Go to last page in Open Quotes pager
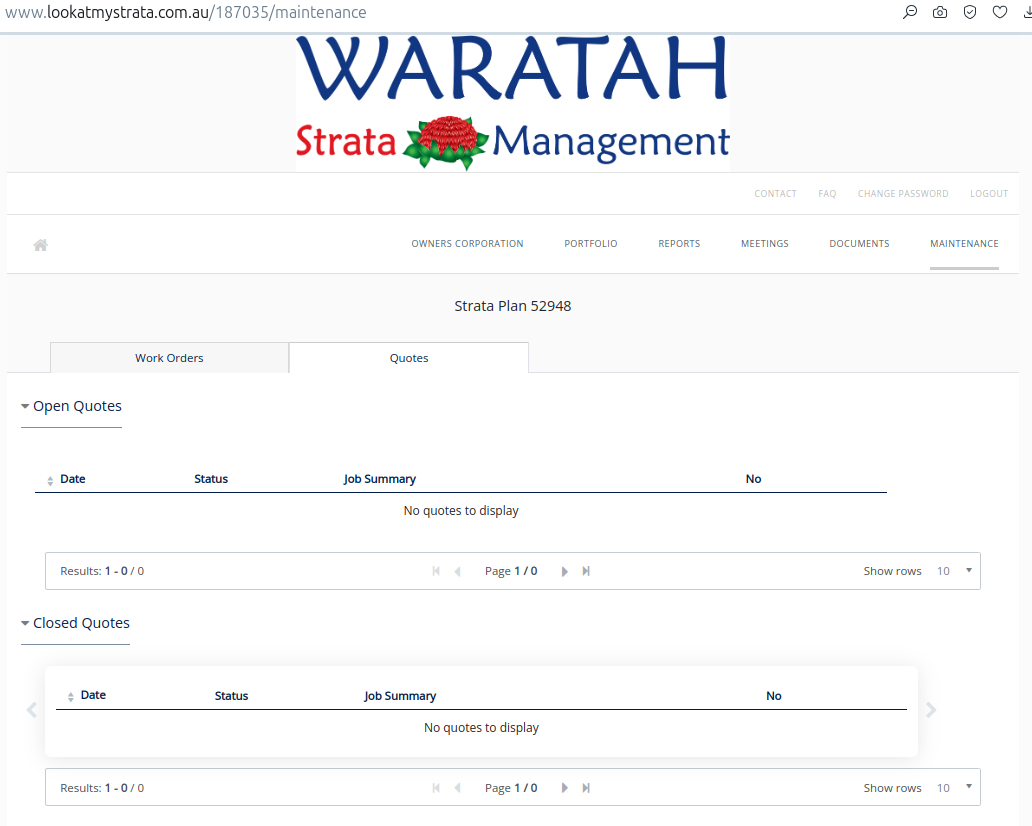1032x826 pixels. pos(586,571)
